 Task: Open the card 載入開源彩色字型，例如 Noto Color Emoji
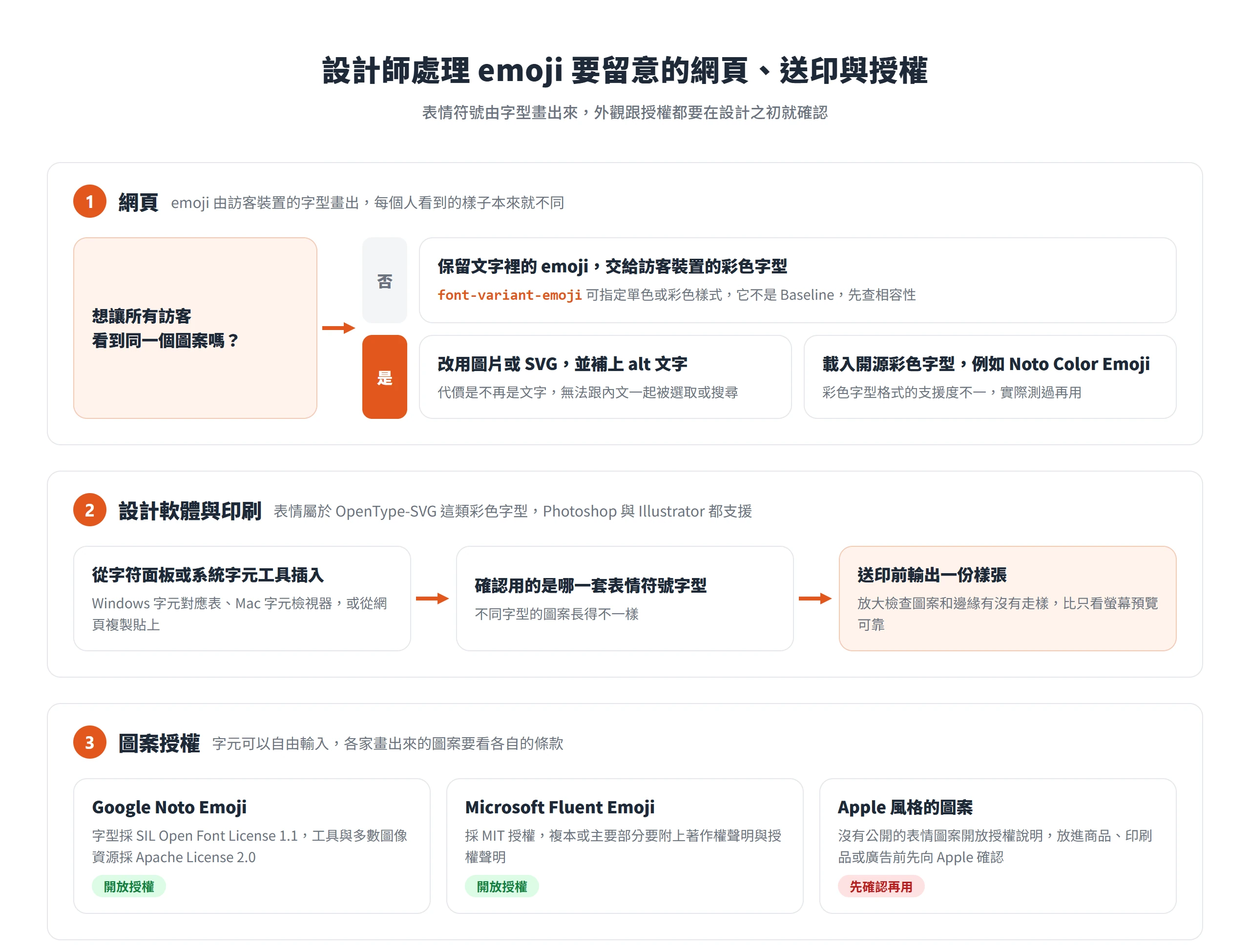(x=990, y=377)
